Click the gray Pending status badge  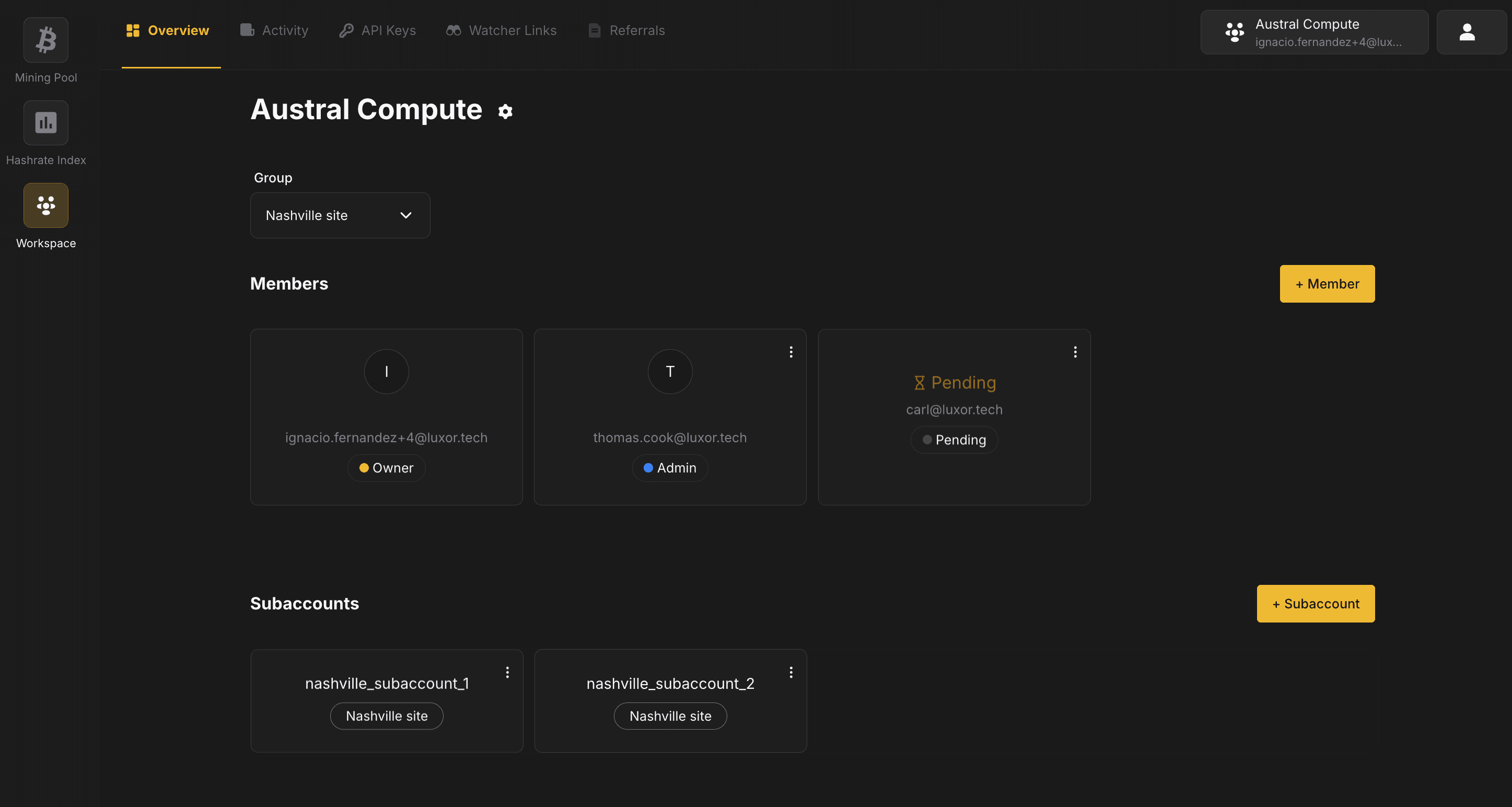954,440
